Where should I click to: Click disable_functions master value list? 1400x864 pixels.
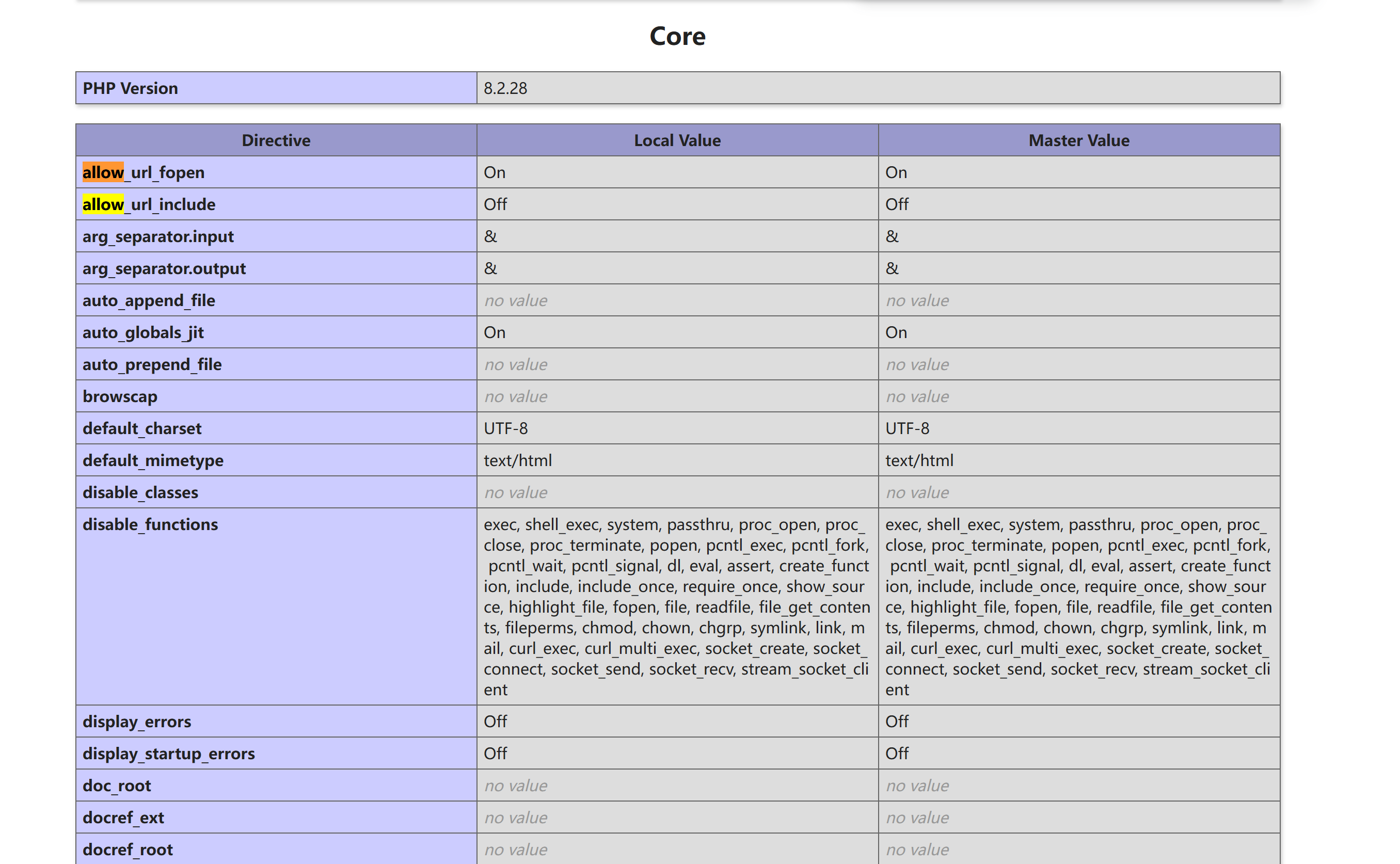(x=1079, y=607)
